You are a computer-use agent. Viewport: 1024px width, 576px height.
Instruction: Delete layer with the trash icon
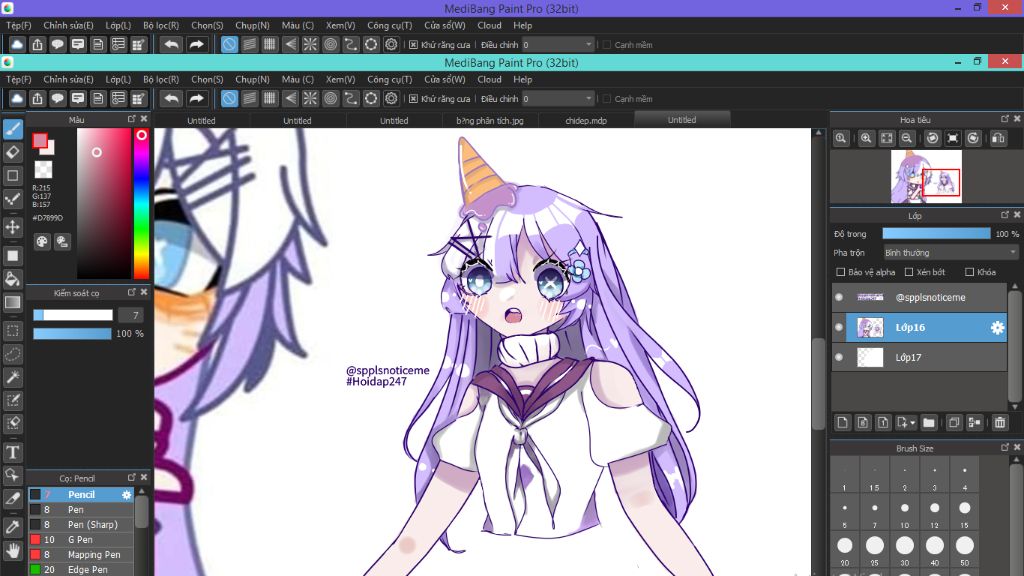1000,423
